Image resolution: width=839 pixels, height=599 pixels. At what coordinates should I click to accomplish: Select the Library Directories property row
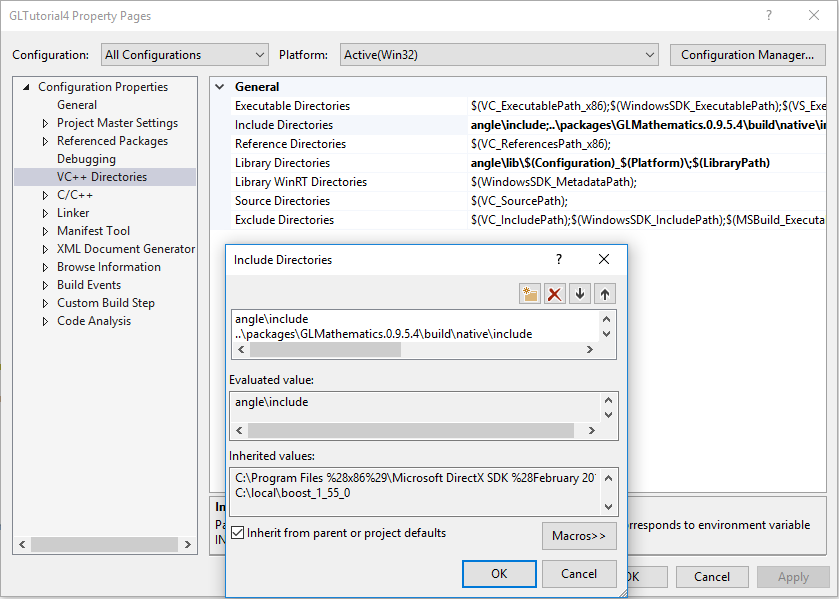point(282,163)
